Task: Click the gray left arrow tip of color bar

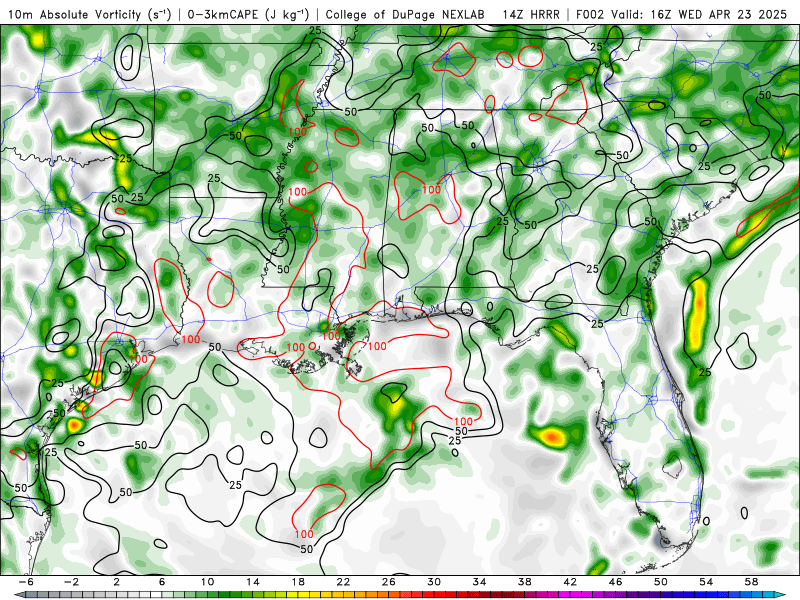Action: click(x=18, y=595)
